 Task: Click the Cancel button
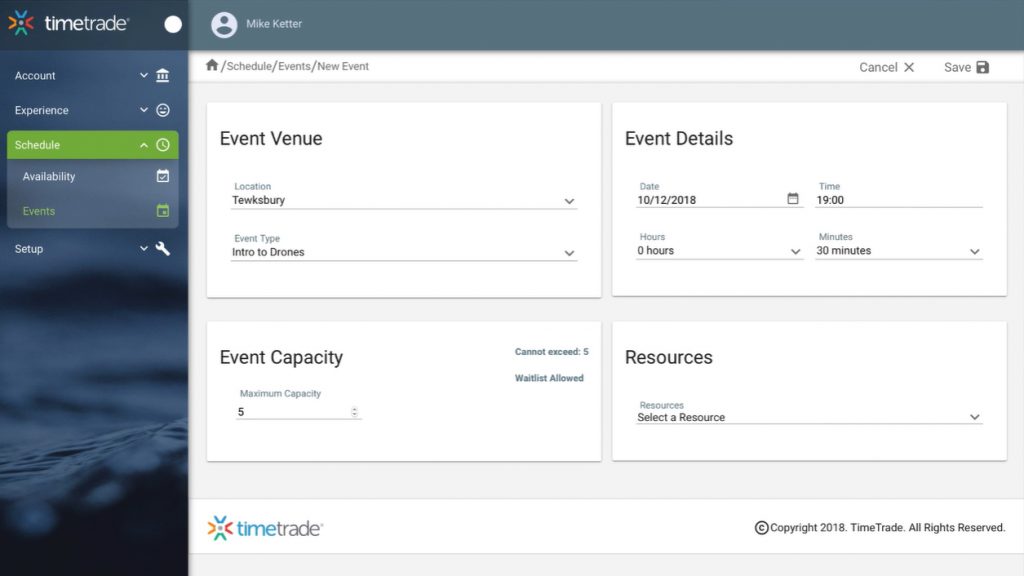(x=886, y=67)
